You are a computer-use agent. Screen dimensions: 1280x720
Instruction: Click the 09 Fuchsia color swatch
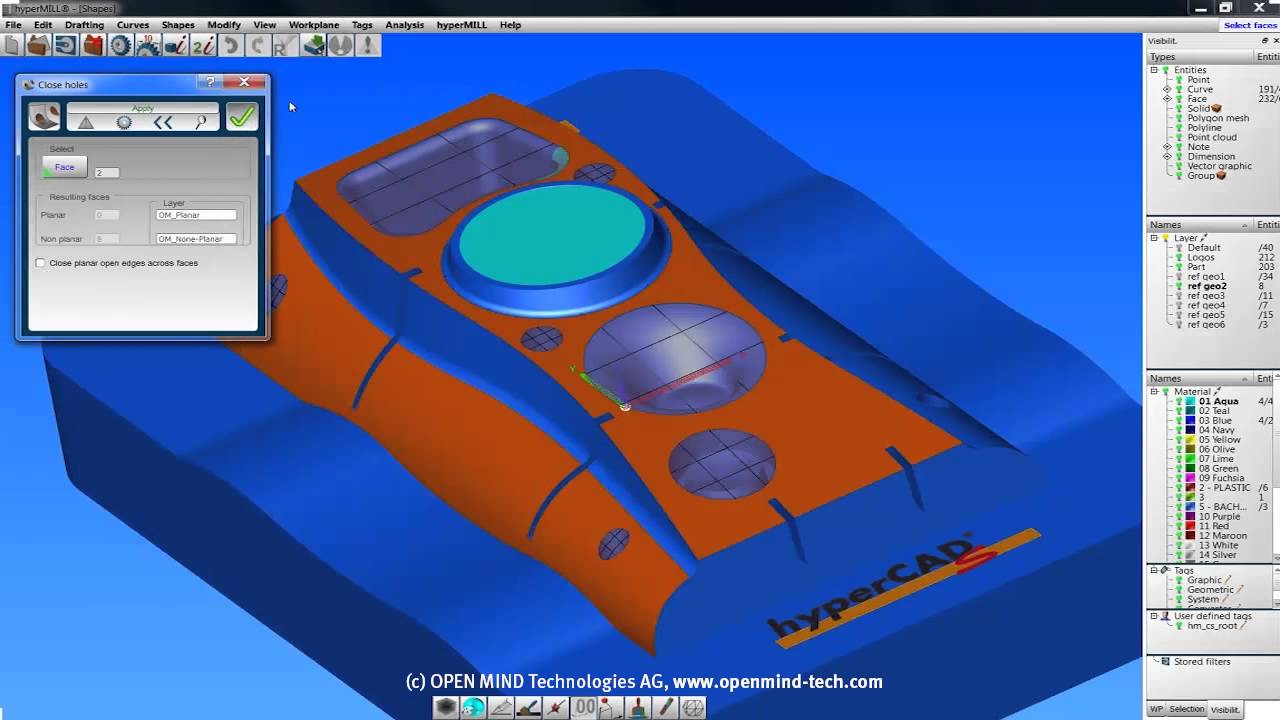(1191, 478)
